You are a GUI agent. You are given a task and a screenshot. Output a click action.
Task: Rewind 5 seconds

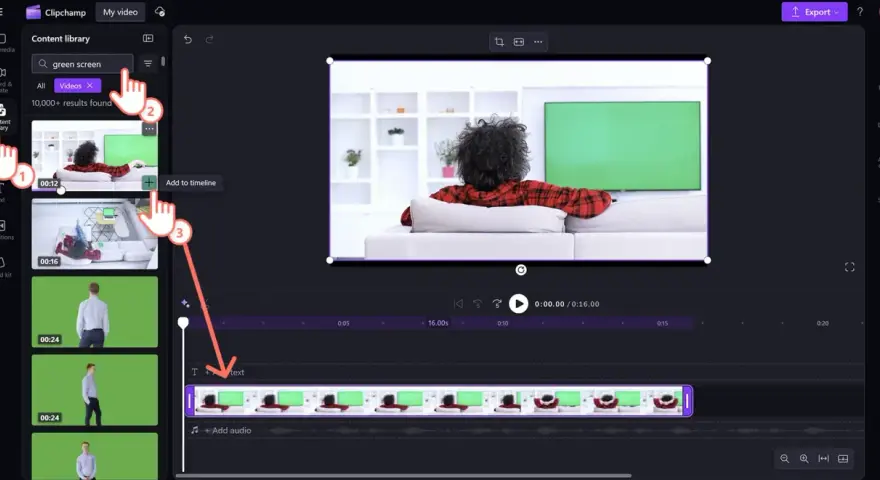pos(478,304)
